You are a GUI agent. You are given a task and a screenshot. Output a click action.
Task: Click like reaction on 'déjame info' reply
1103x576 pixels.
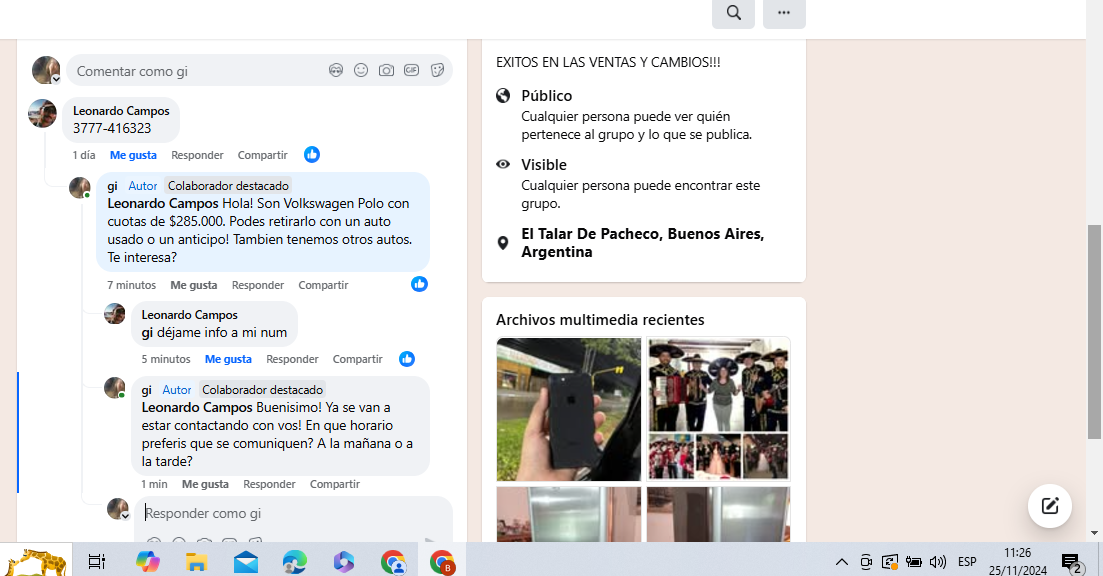click(407, 359)
